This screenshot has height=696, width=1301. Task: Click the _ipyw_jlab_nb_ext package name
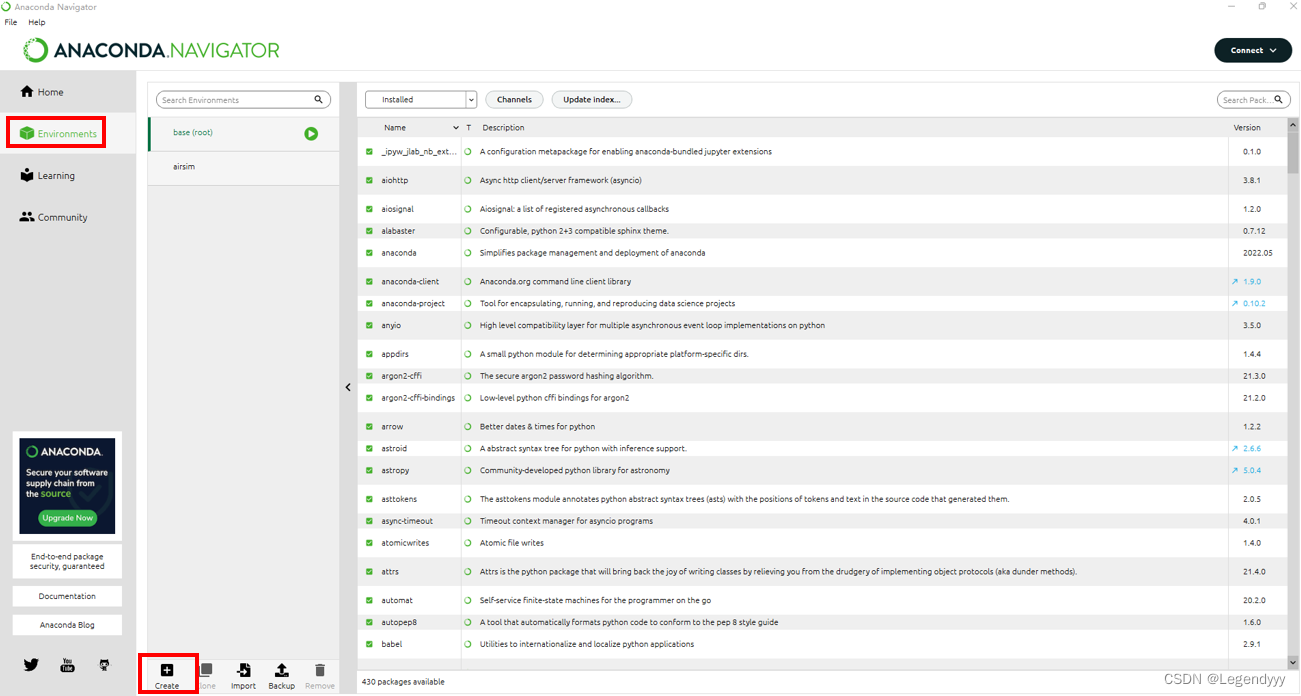pos(419,152)
